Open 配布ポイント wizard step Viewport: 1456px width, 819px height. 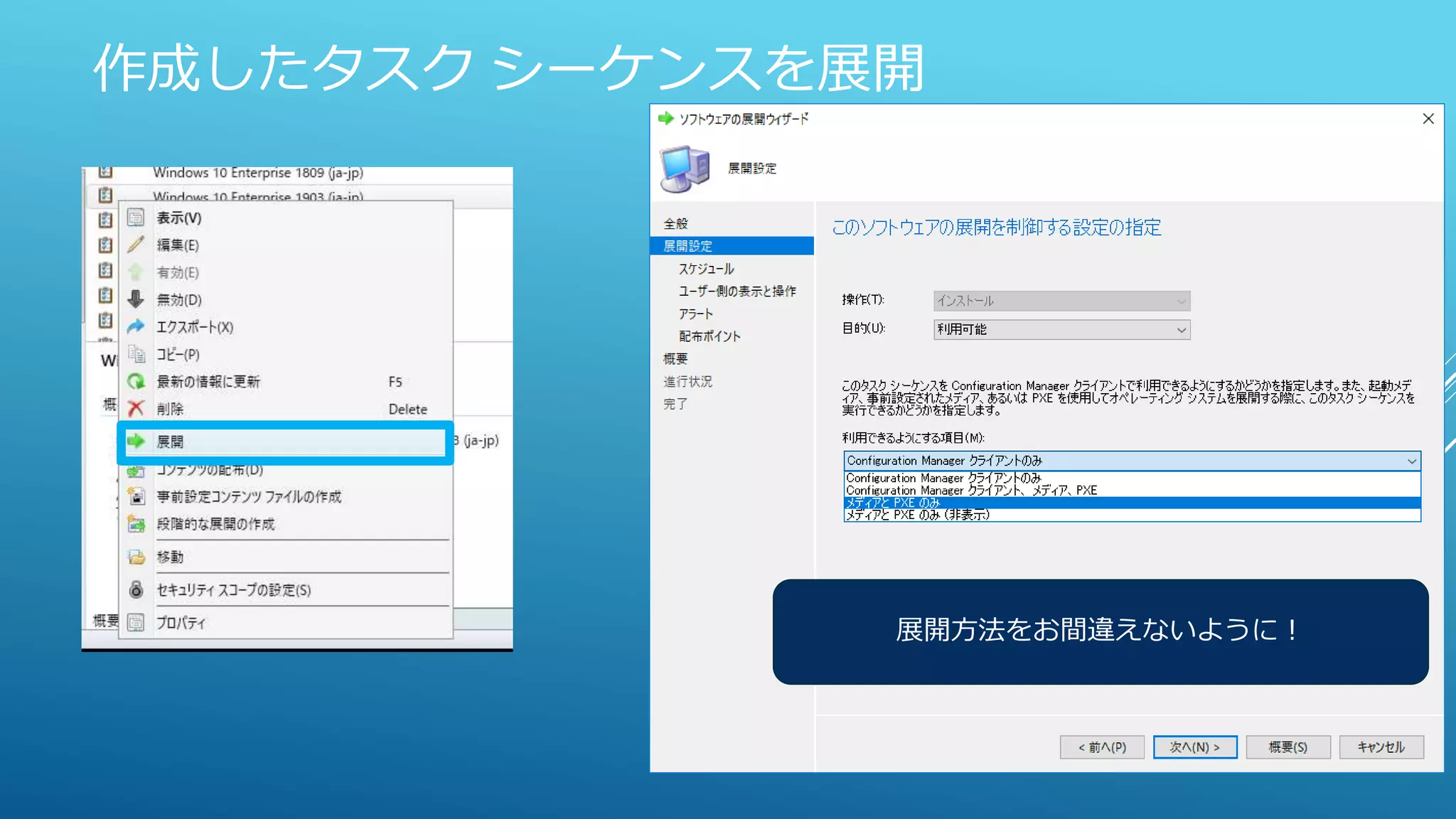point(710,336)
